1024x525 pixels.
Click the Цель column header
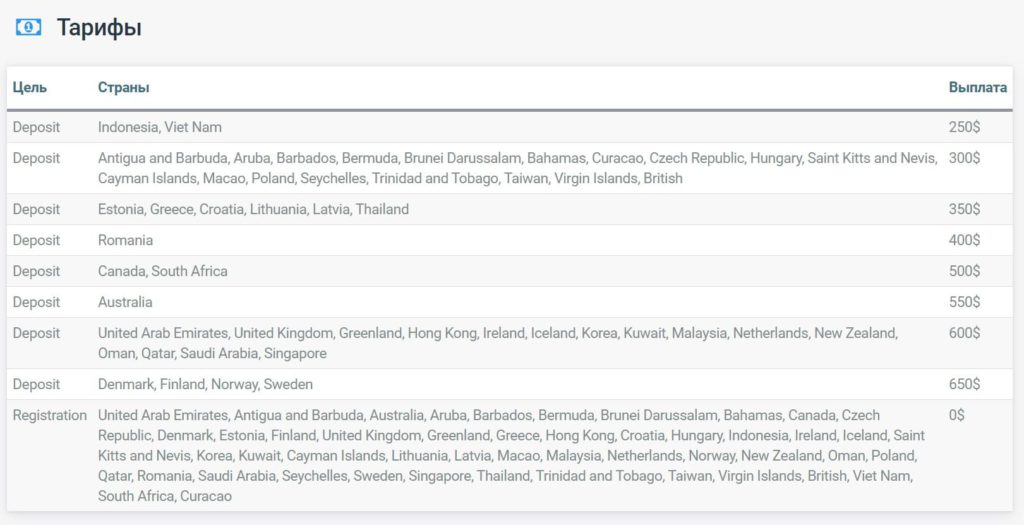(30, 88)
